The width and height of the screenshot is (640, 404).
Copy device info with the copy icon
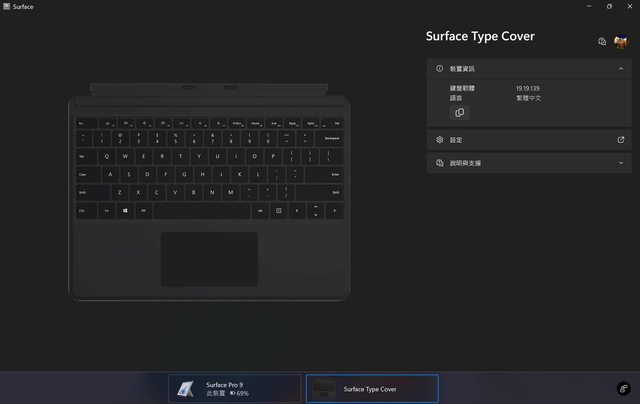tap(459, 113)
